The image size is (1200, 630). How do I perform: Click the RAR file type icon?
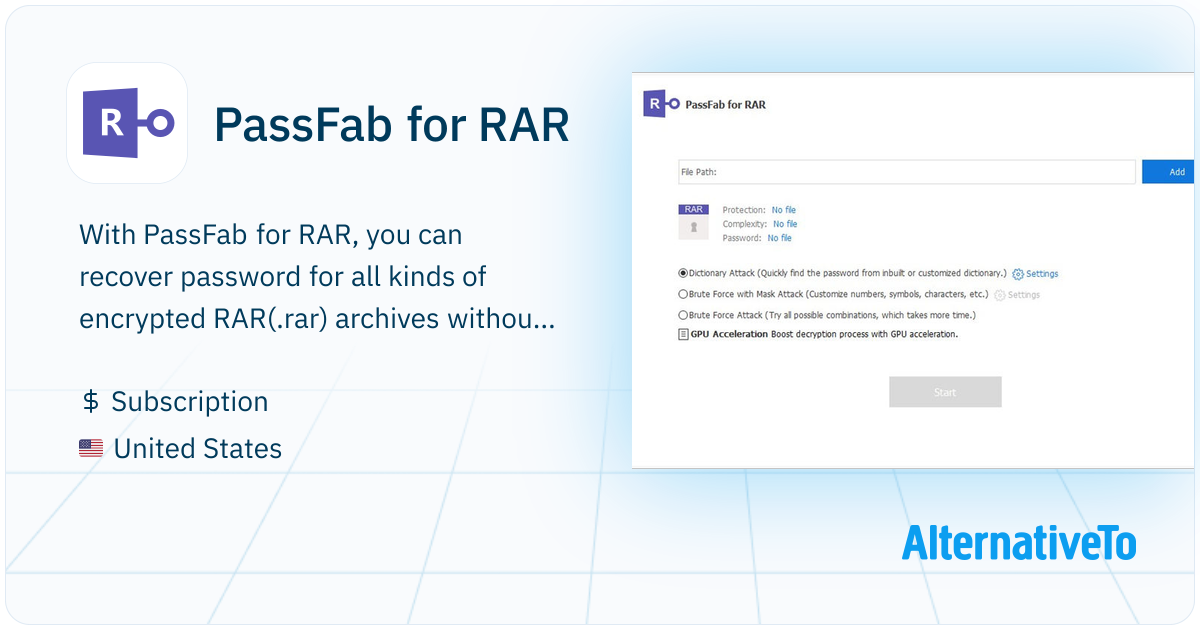[x=693, y=222]
